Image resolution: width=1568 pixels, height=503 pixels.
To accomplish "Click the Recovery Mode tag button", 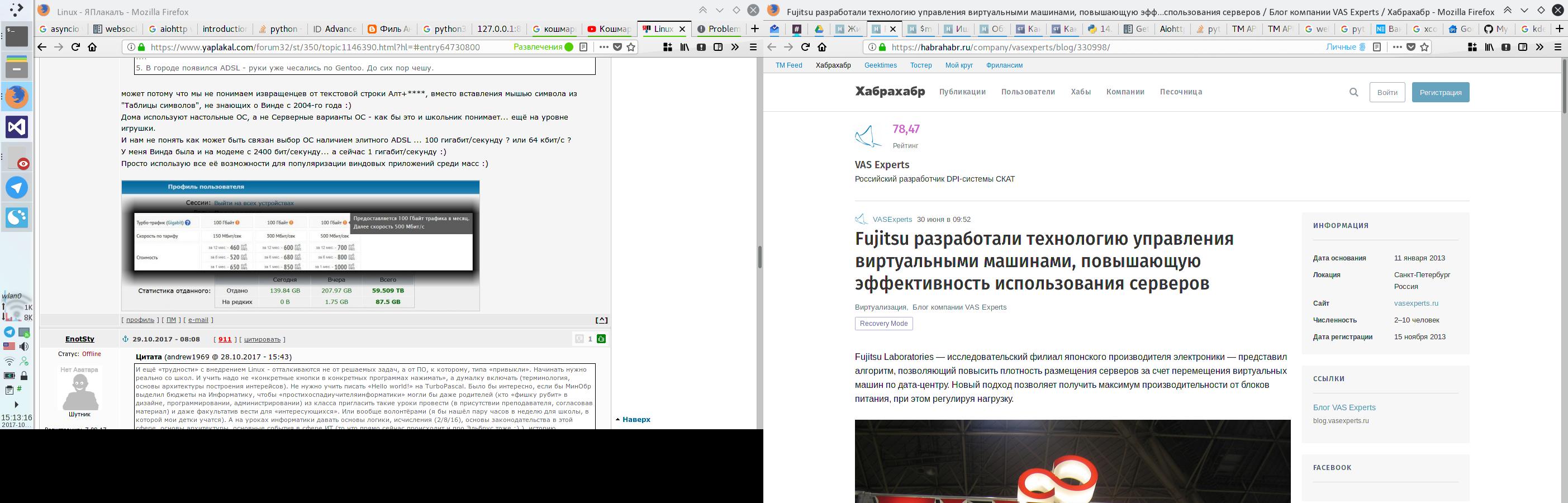I will 883,324.
